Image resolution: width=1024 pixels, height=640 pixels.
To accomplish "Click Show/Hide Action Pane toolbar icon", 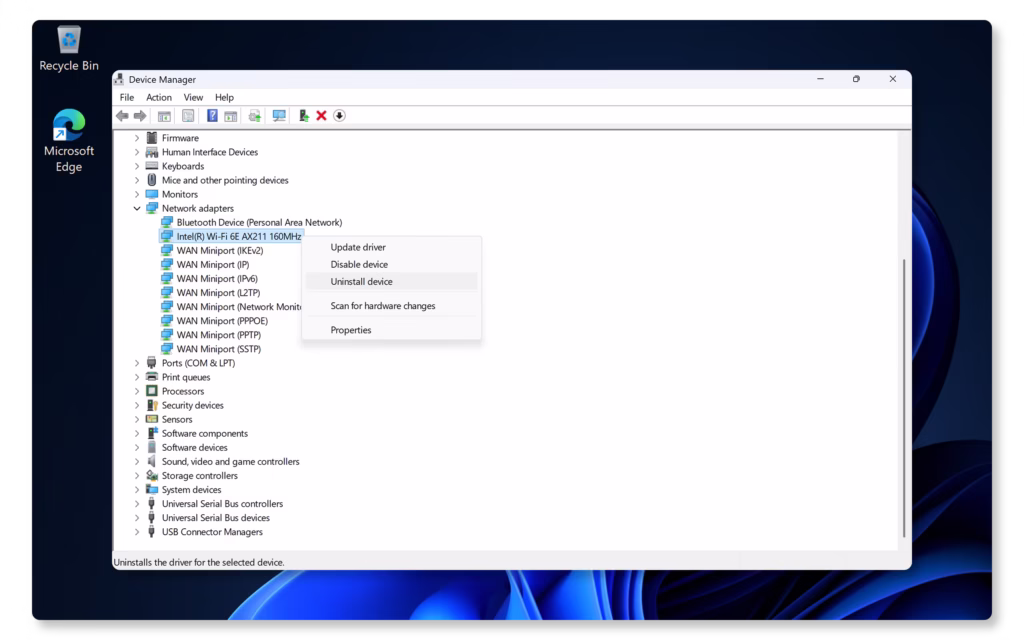I will click(231, 116).
